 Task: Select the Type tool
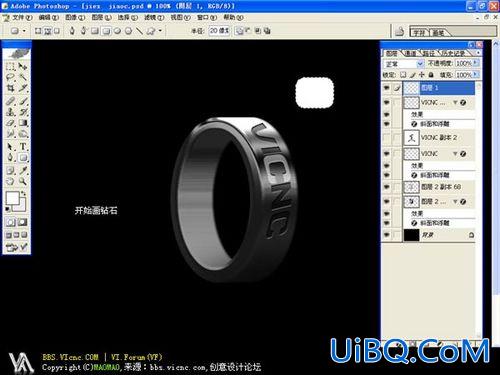(23, 146)
